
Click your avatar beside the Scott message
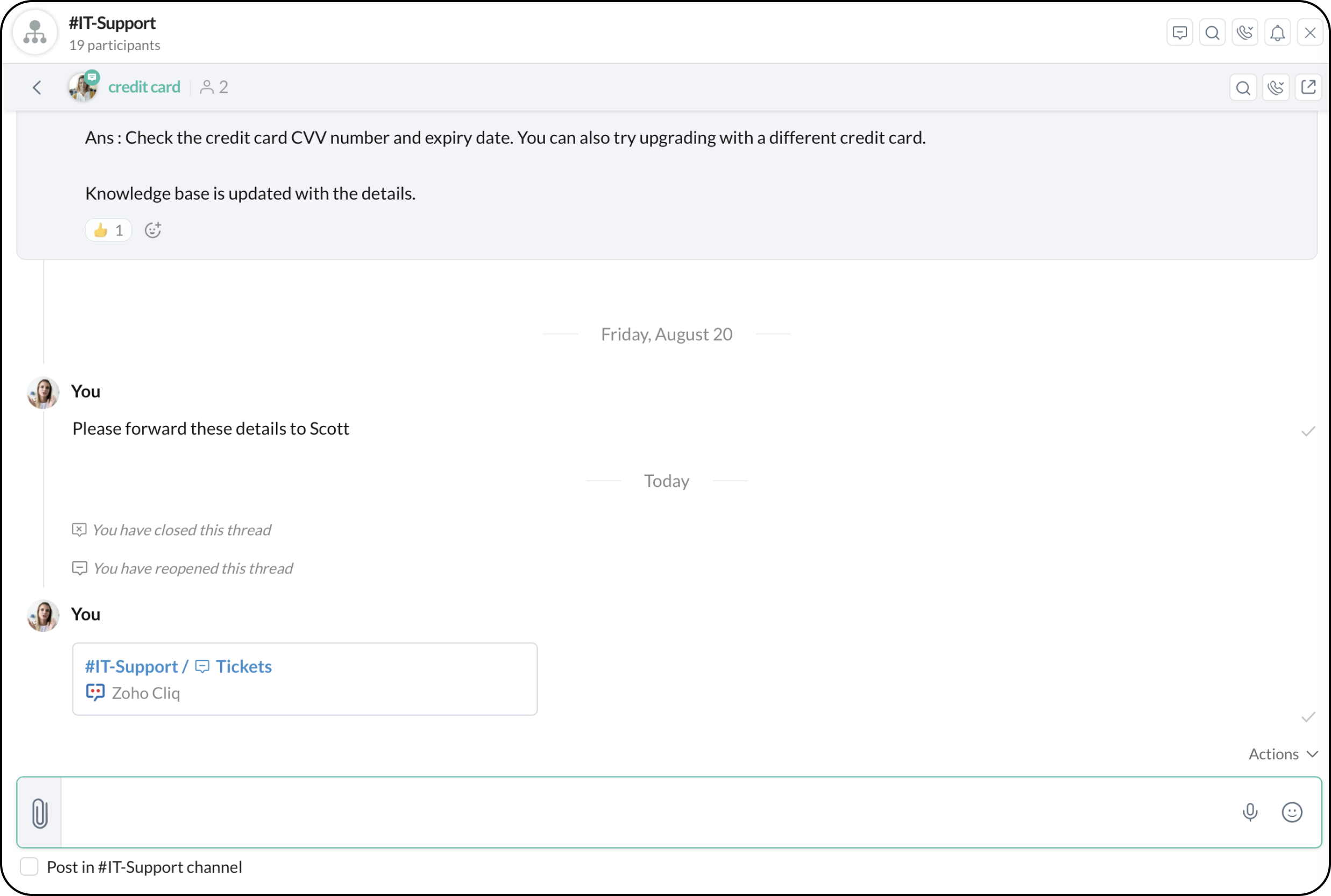43,393
